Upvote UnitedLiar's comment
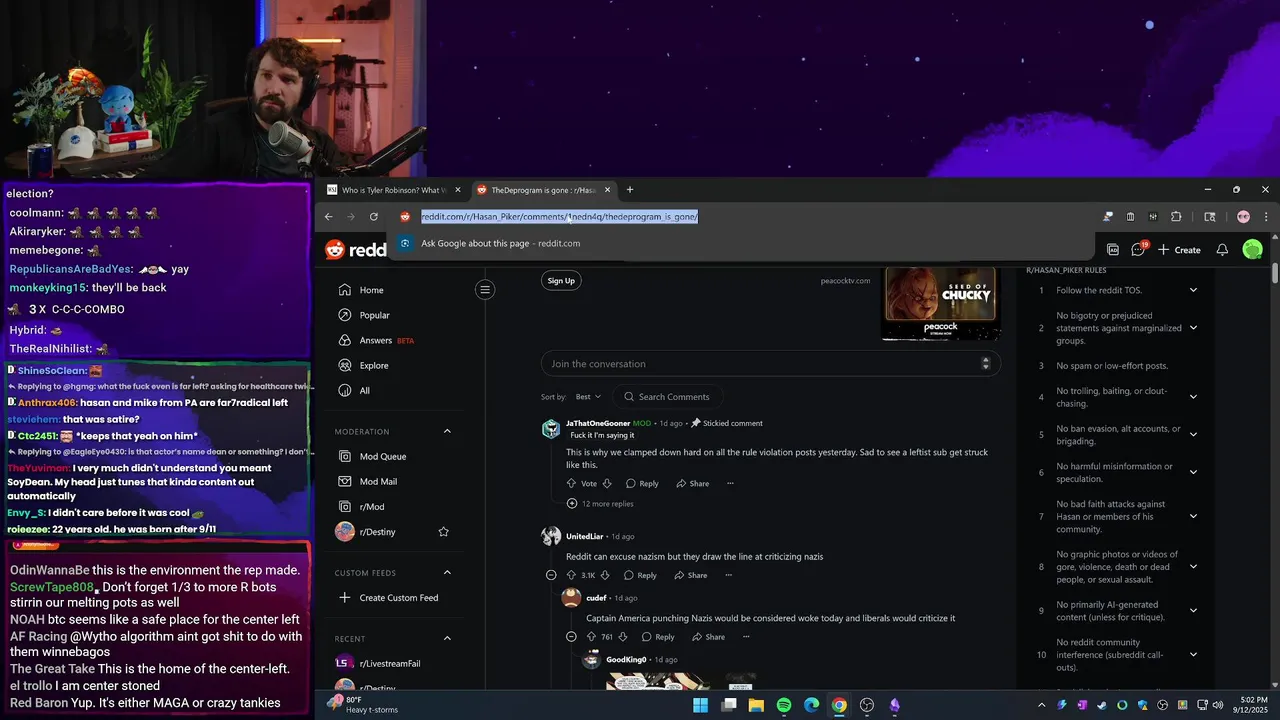 [572, 576]
